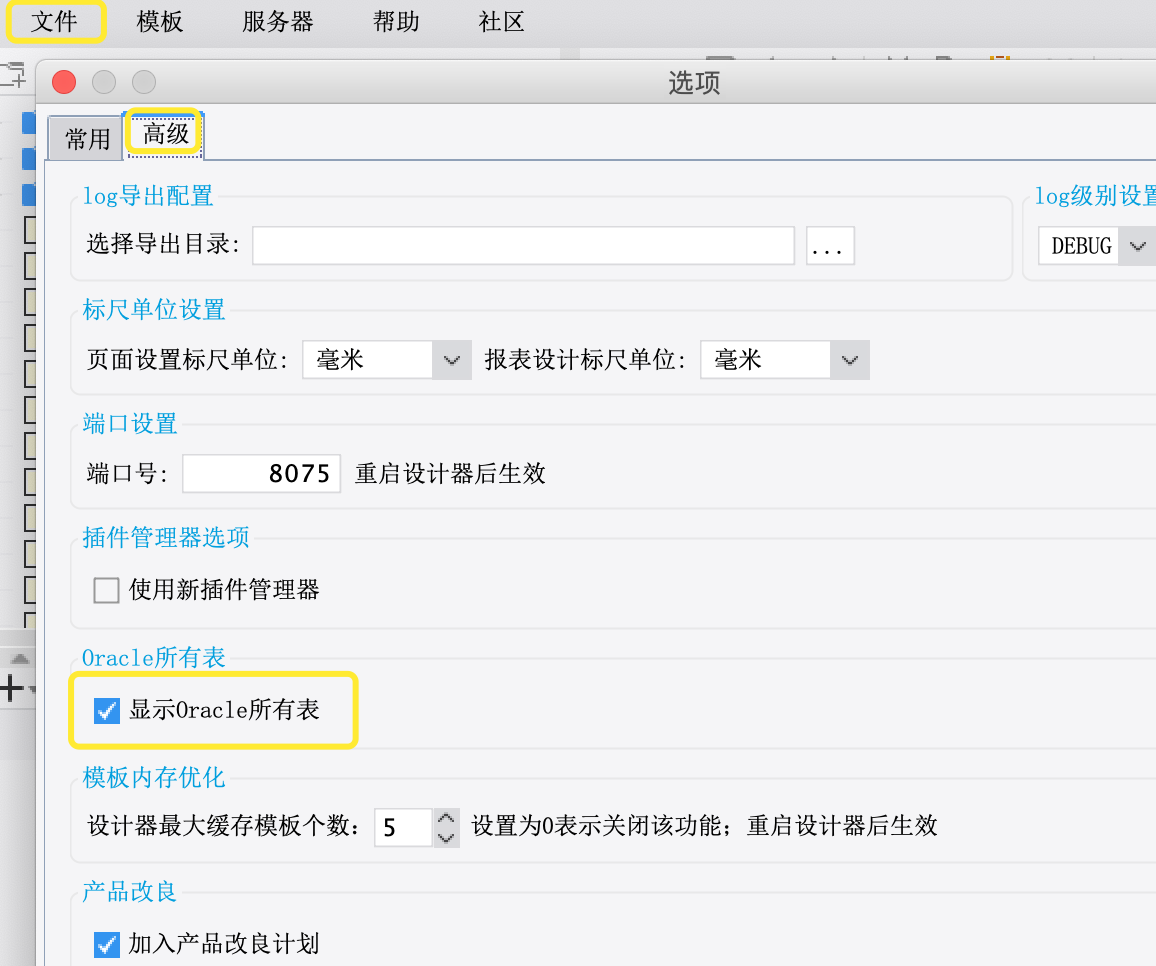Click the 选择导出目录 label
Image resolution: width=1156 pixels, height=966 pixels.
pos(163,243)
